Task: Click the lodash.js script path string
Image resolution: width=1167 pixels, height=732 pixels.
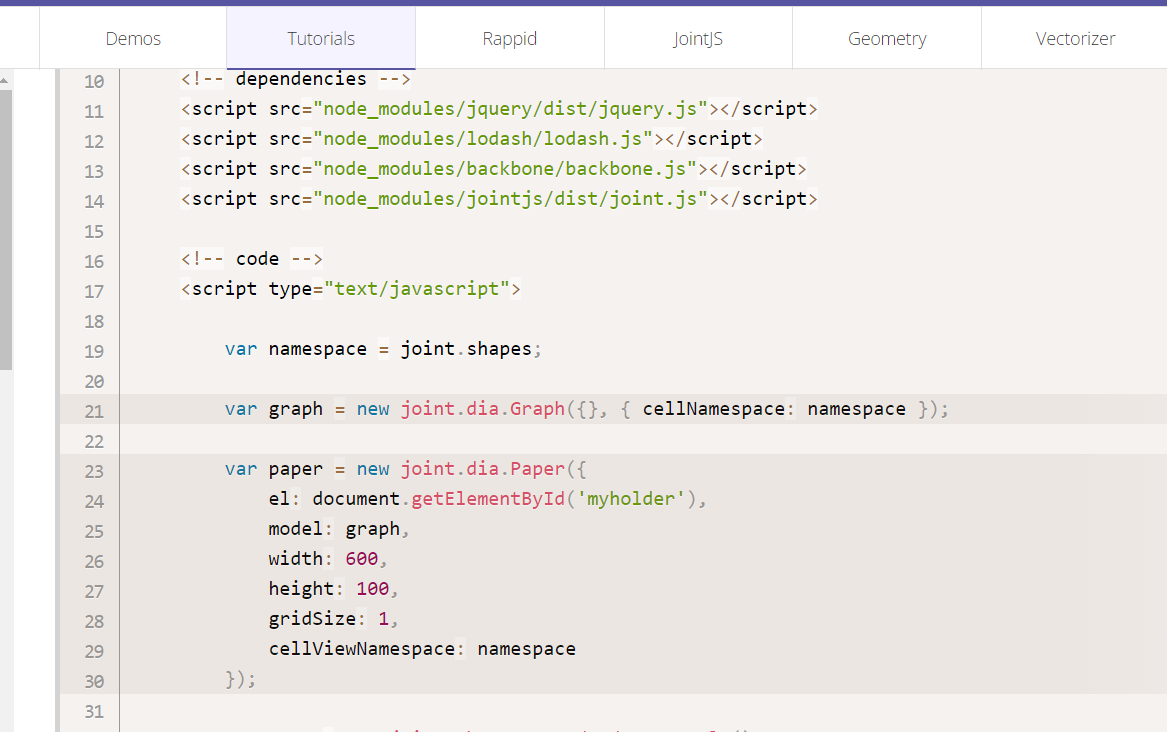Action: tap(483, 139)
